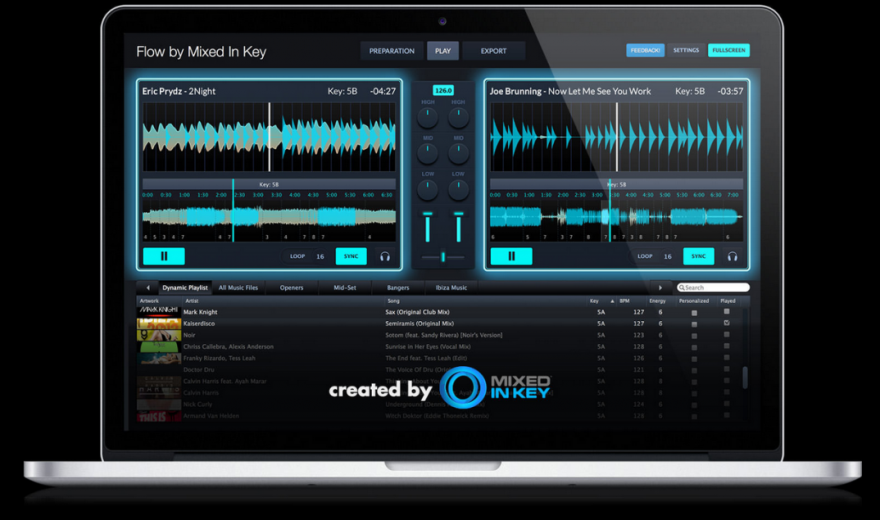The image size is (880, 520).
Task: Toggle Played checkbox for Kaiserdisco track
Action: tap(726, 323)
